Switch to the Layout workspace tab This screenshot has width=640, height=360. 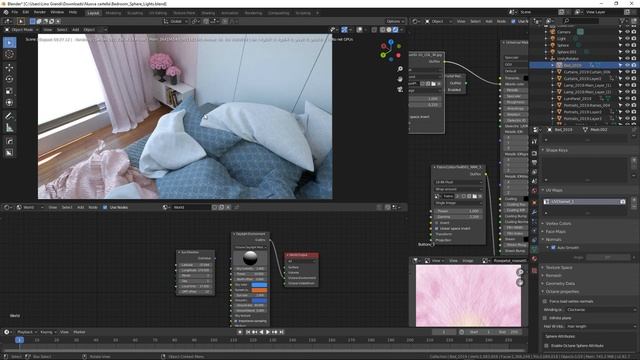tap(93, 13)
